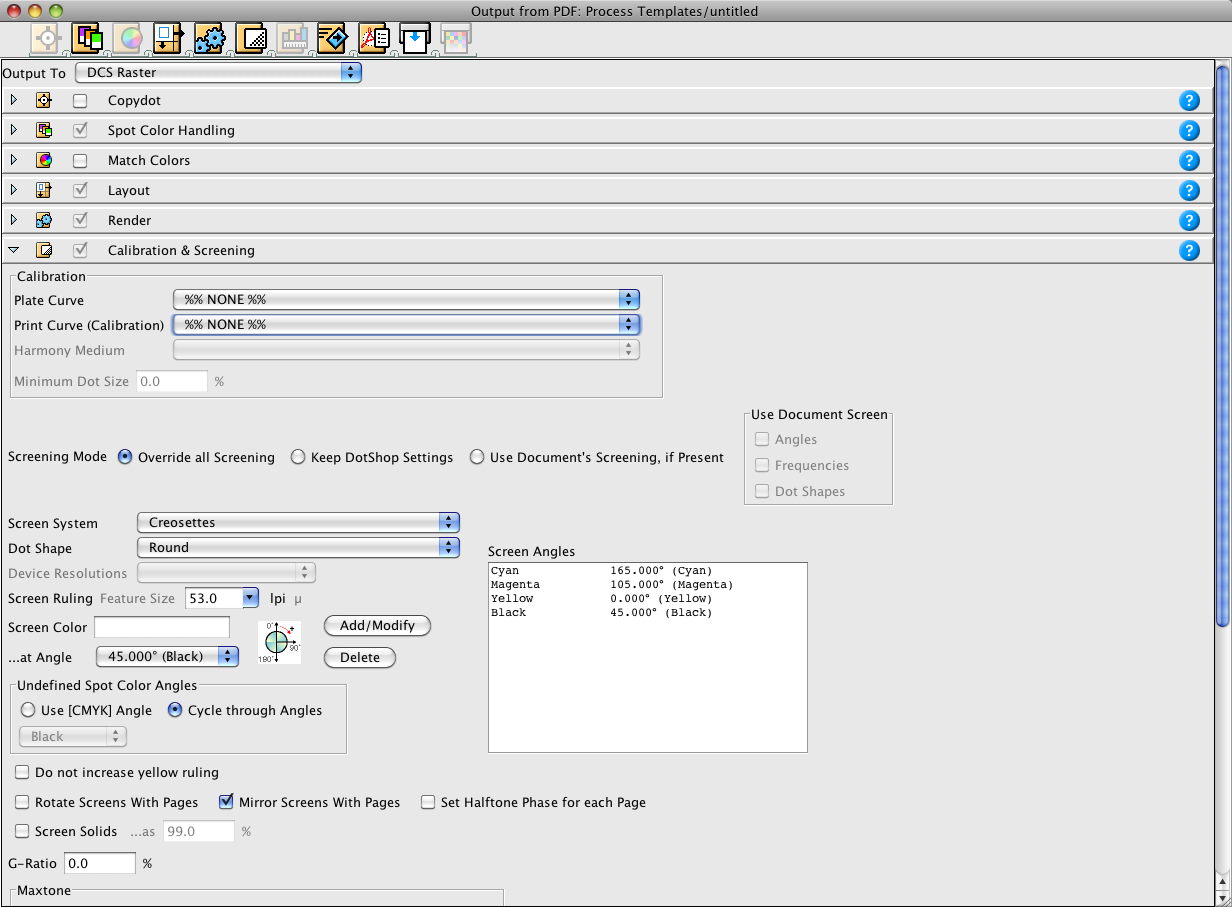1232x907 pixels.
Task: Uncheck Mirror Screens With Pages
Action: click(x=226, y=802)
